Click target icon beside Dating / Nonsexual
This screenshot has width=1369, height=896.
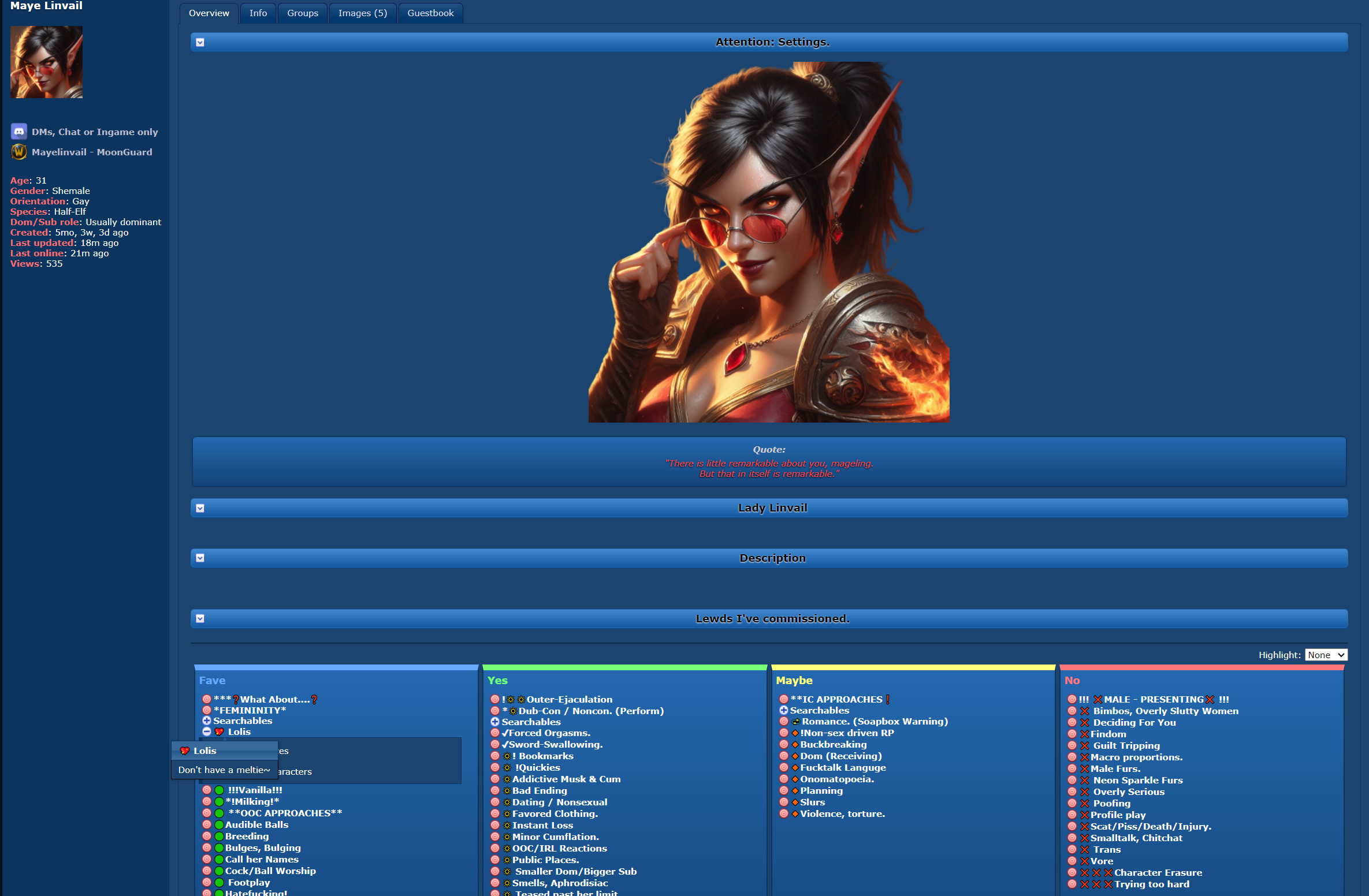click(x=495, y=802)
